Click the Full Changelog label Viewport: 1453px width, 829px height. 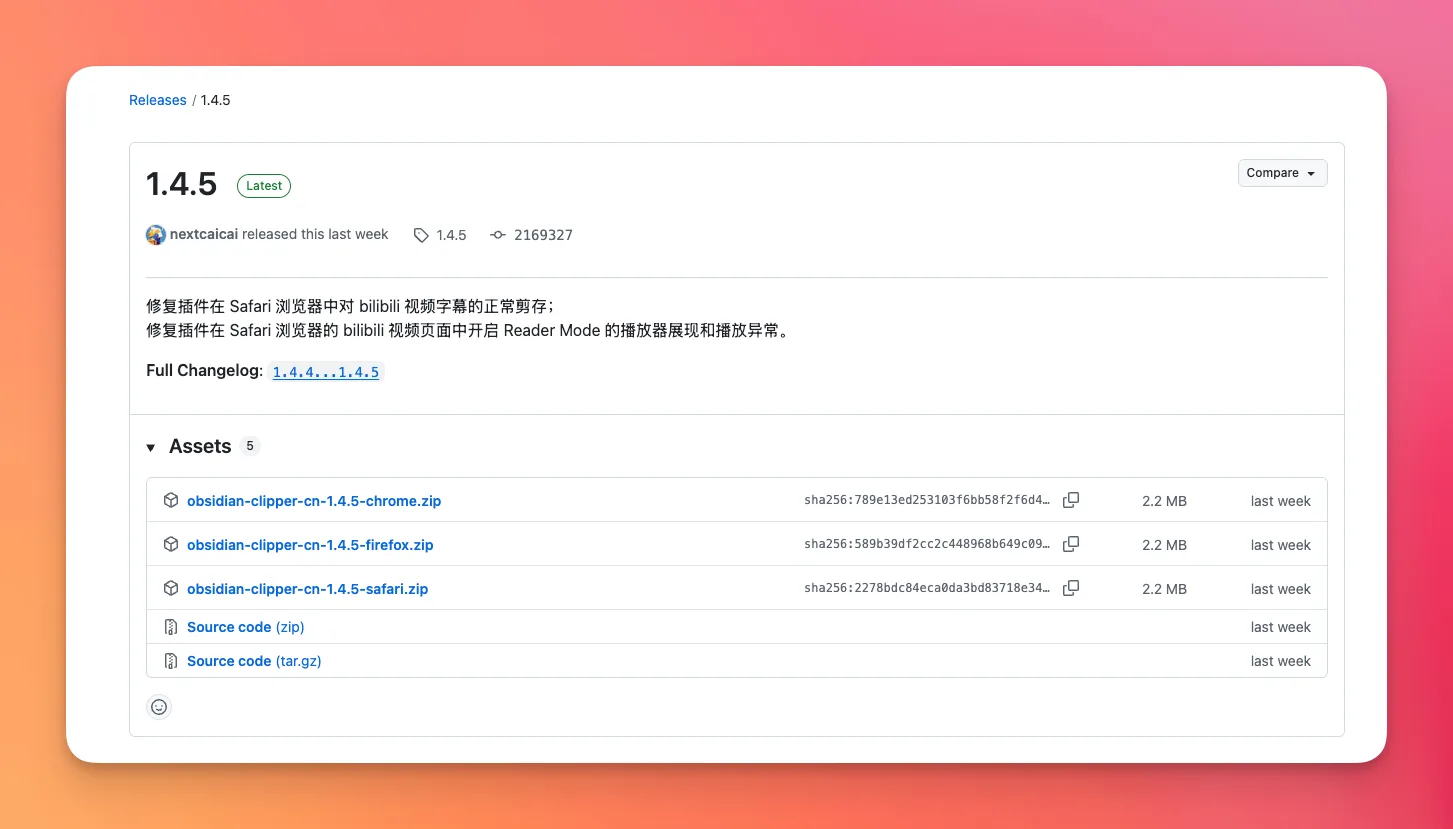click(204, 371)
